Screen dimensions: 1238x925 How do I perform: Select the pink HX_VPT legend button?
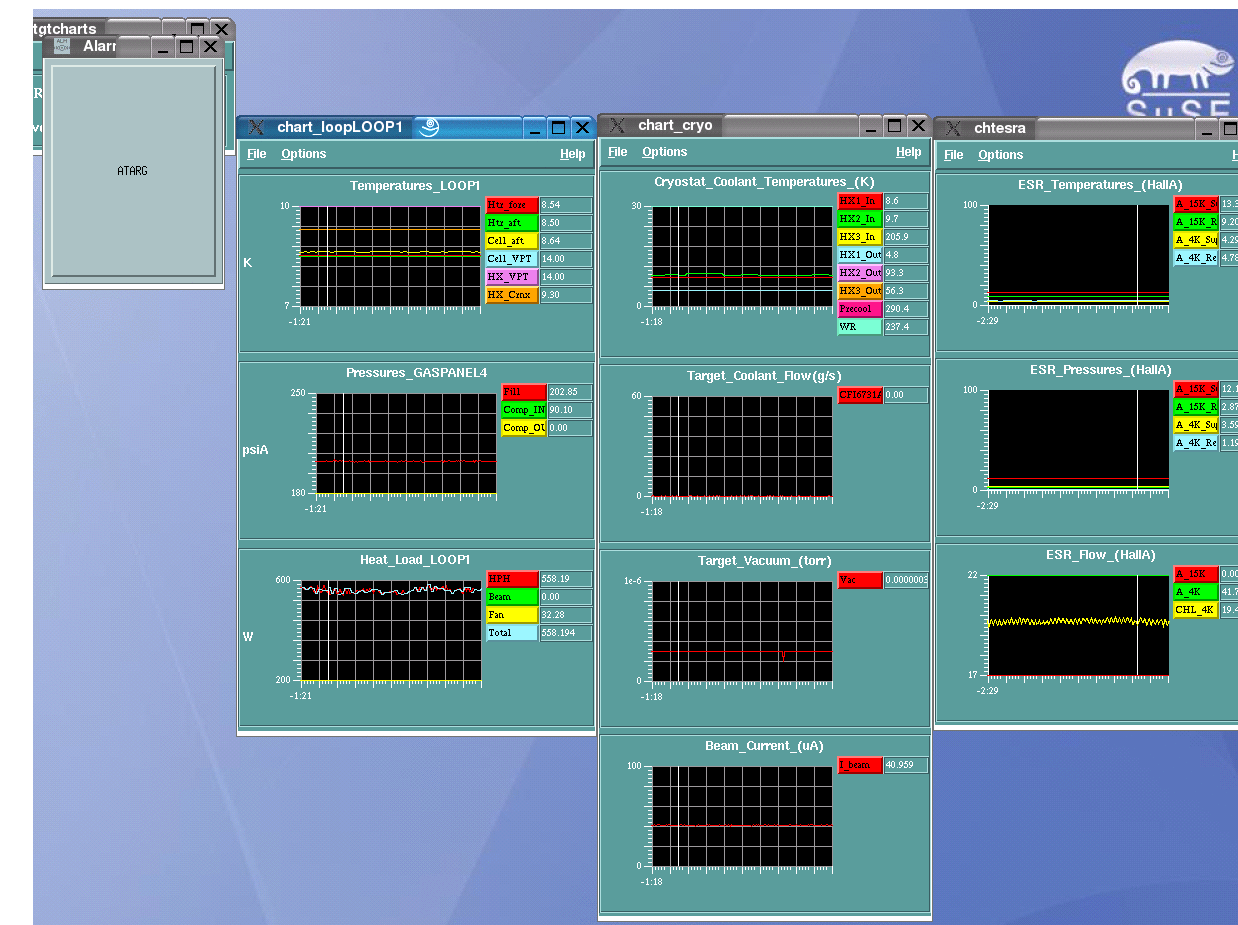click(512, 277)
